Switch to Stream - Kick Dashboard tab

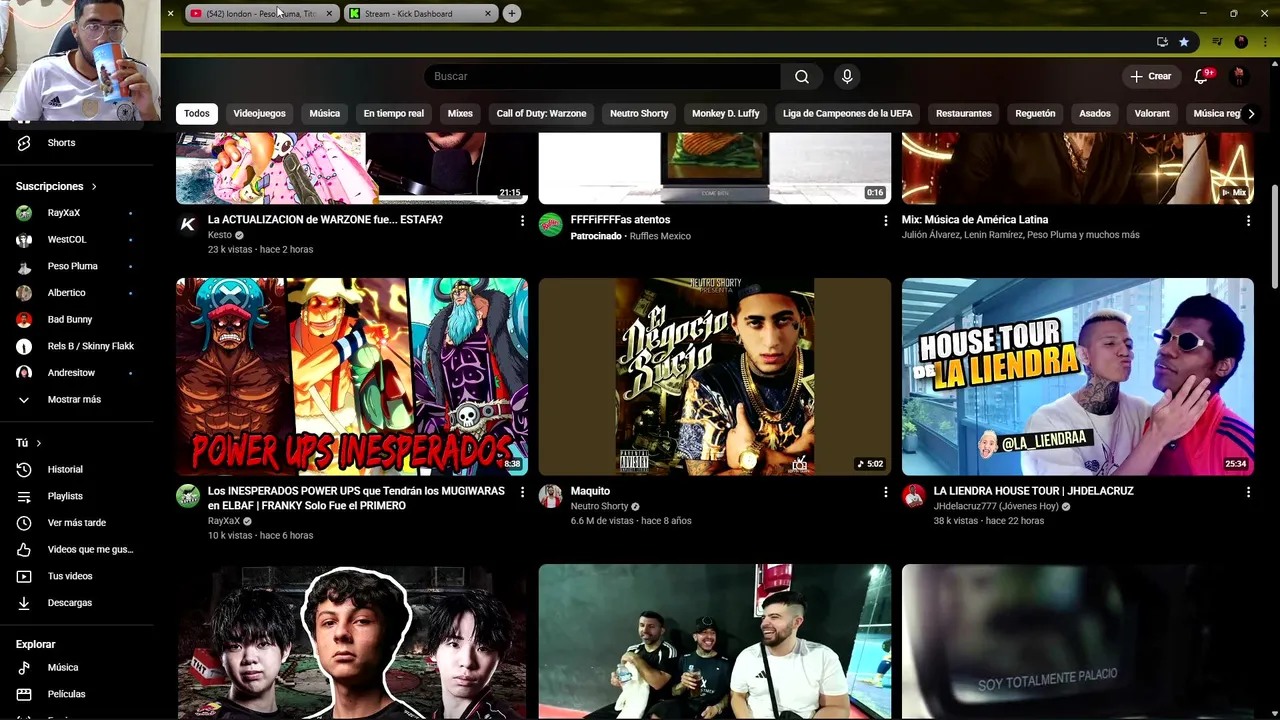point(420,13)
